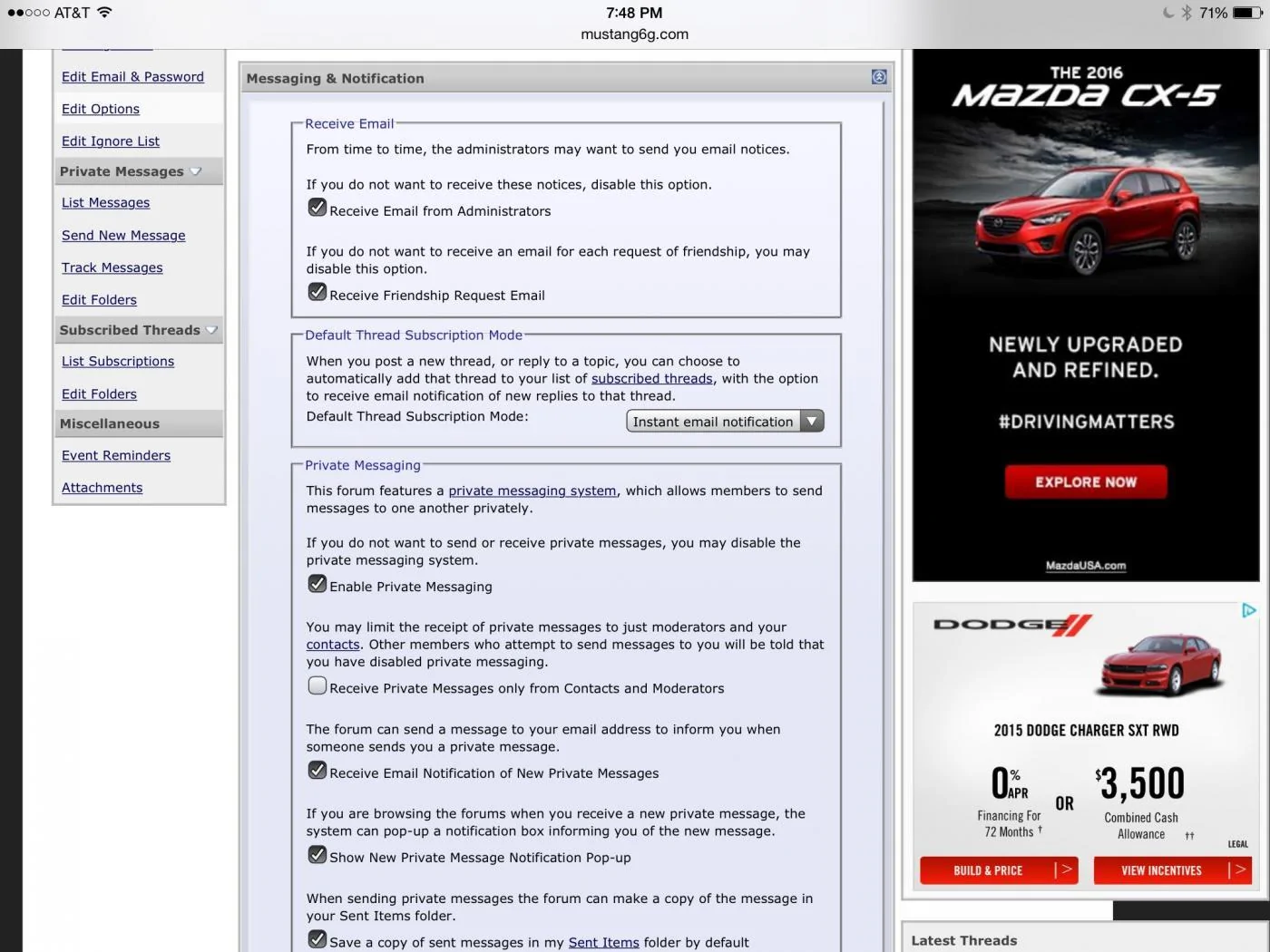
Task: Click MazdaUSA.com link in ad
Action: tap(1086, 566)
